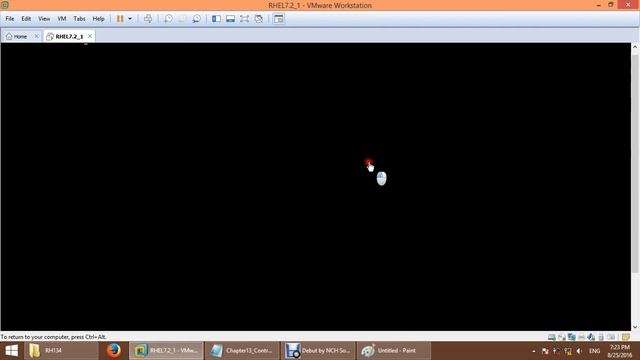The height and width of the screenshot is (360, 640).
Task: Close the Home tab
Action: point(36,36)
